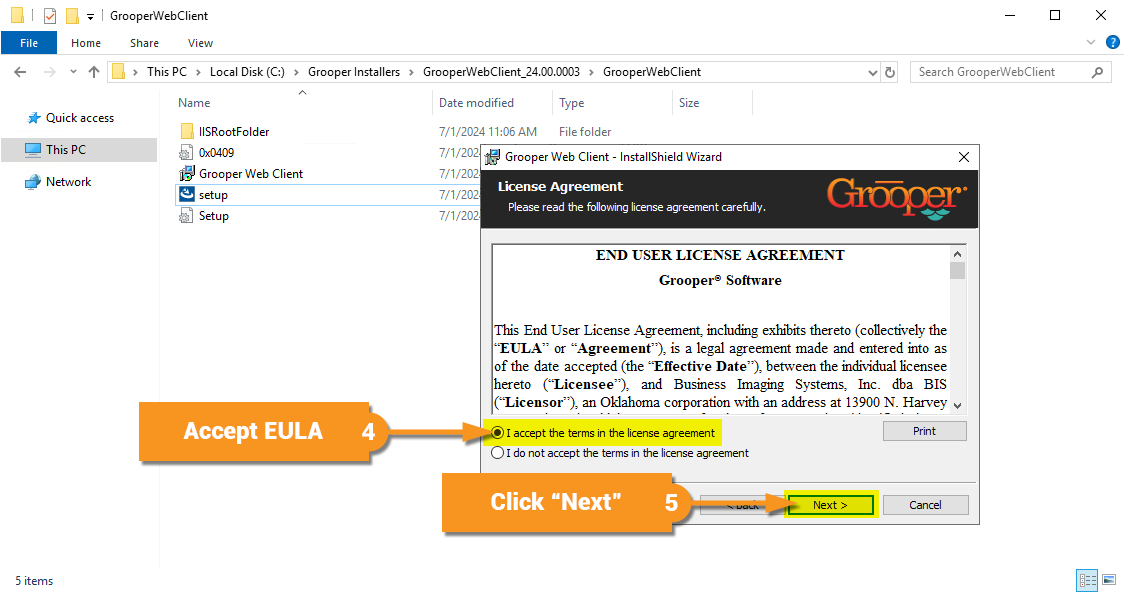Screen dimensions: 1125x593
Task: Click the File folder type cell
Action: pos(585,132)
